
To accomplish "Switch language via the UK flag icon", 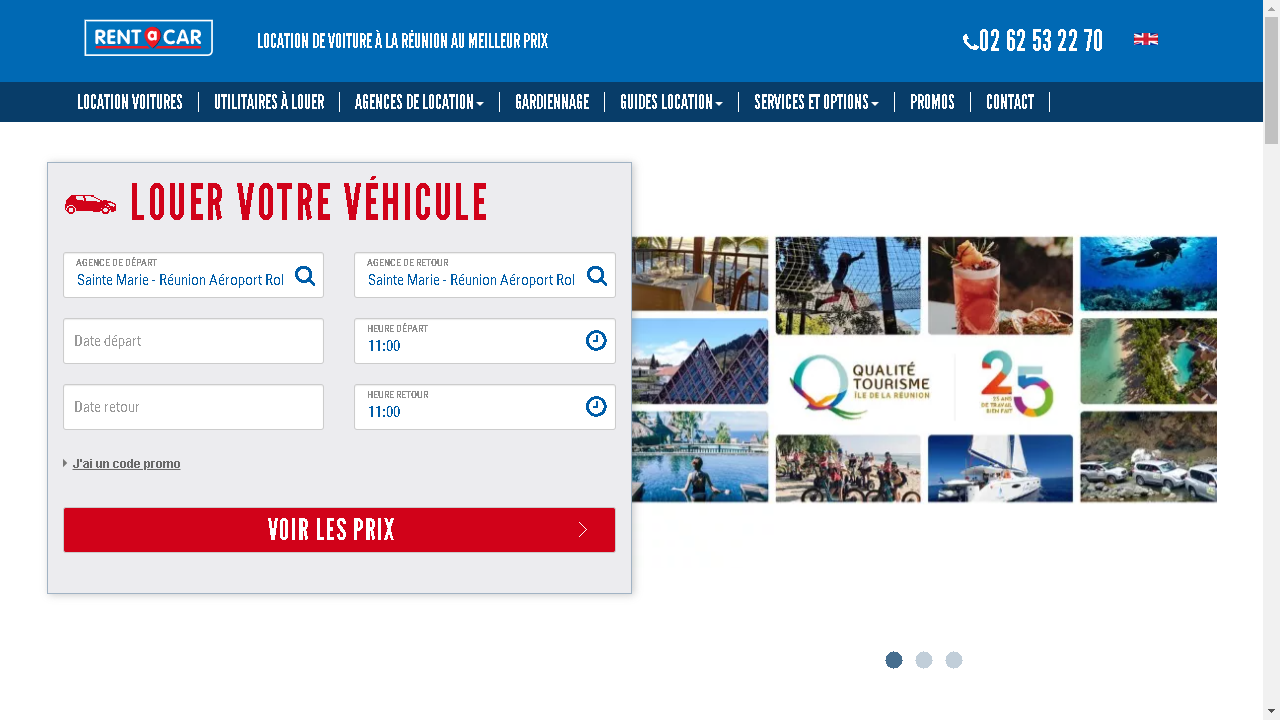I will (x=1146, y=39).
